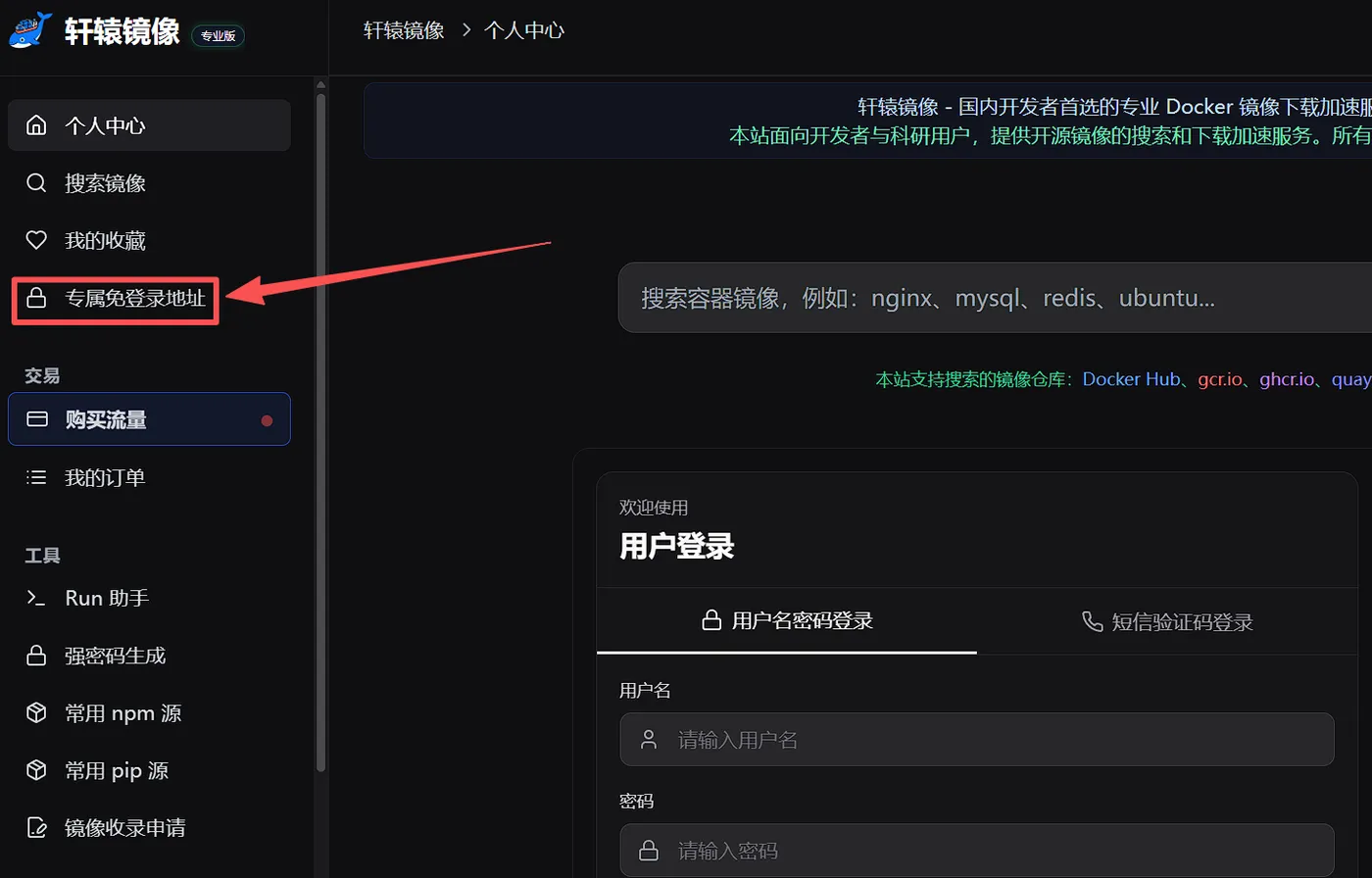Click the lock icon in password field

click(648, 850)
